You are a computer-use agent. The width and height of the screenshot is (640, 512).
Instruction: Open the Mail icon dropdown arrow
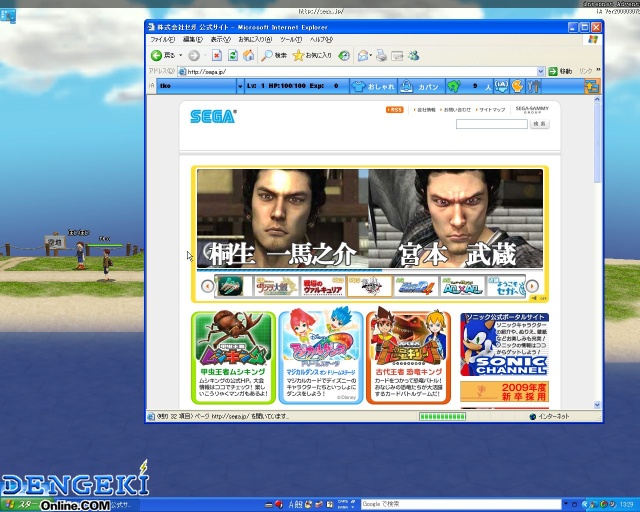[371, 56]
